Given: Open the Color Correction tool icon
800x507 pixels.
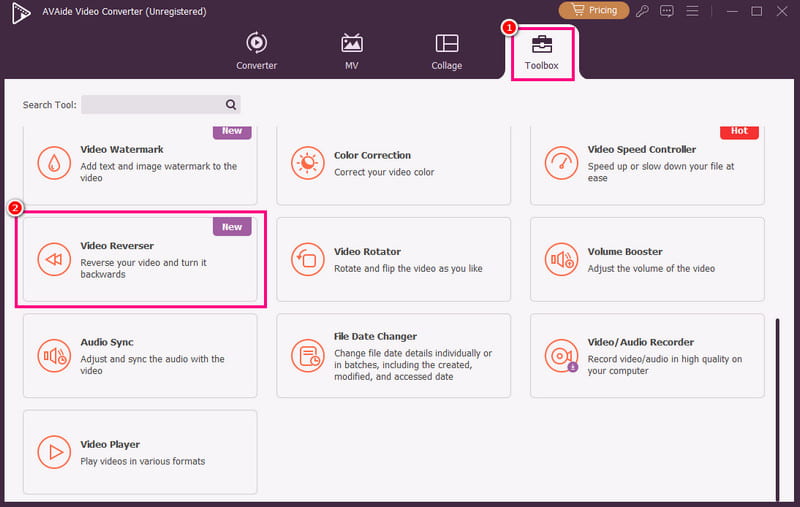Looking at the screenshot, I should click(306, 163).
